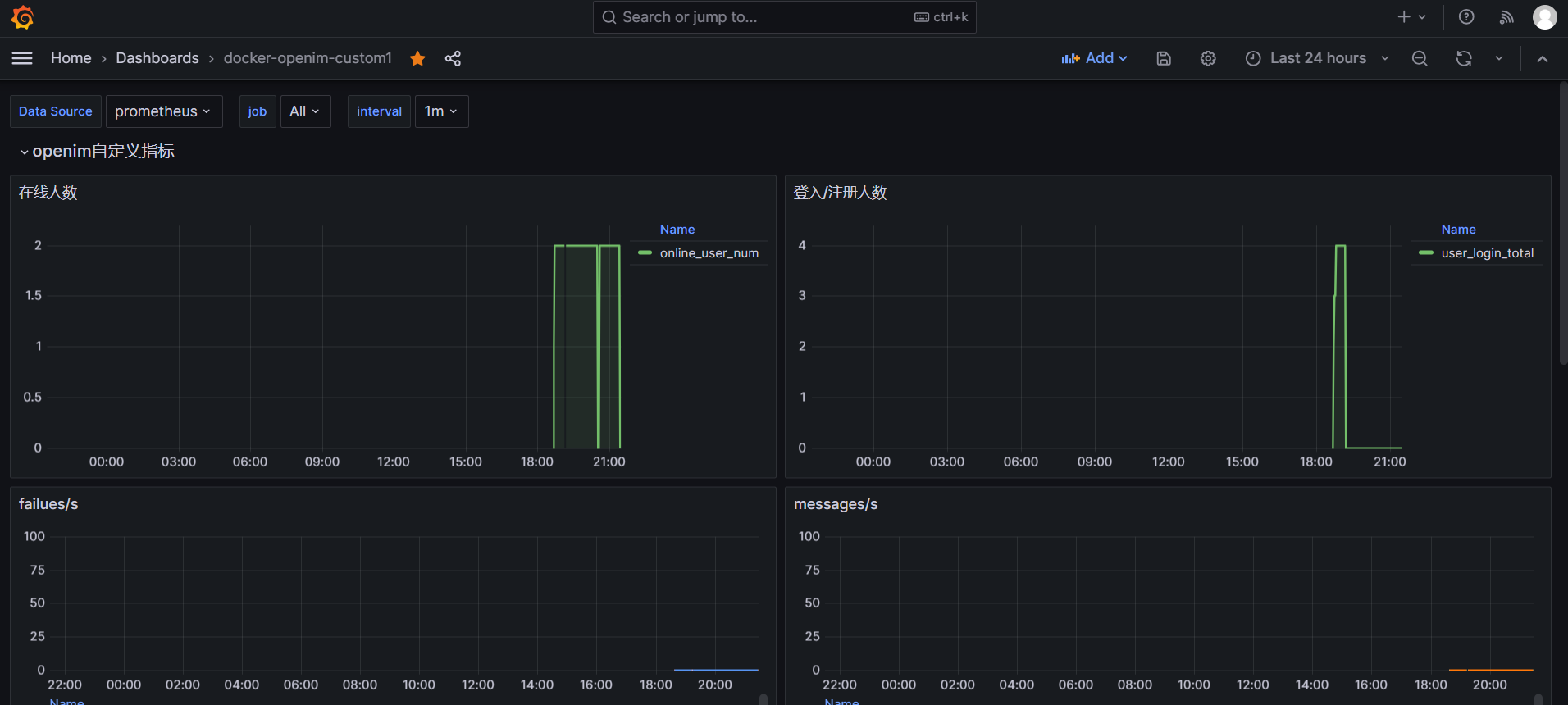Open the news feed RSS icon

click(1506, 17)
